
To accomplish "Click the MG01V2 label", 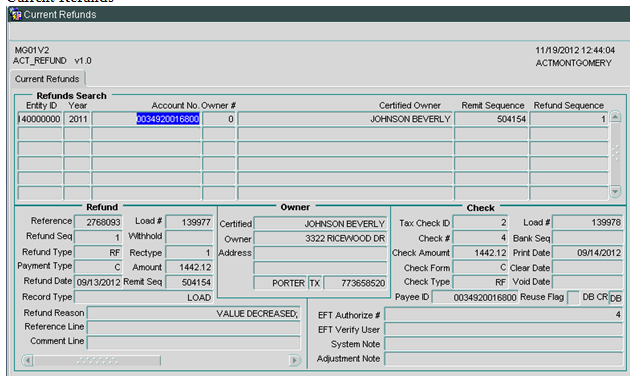I will [x=32, y=50].
